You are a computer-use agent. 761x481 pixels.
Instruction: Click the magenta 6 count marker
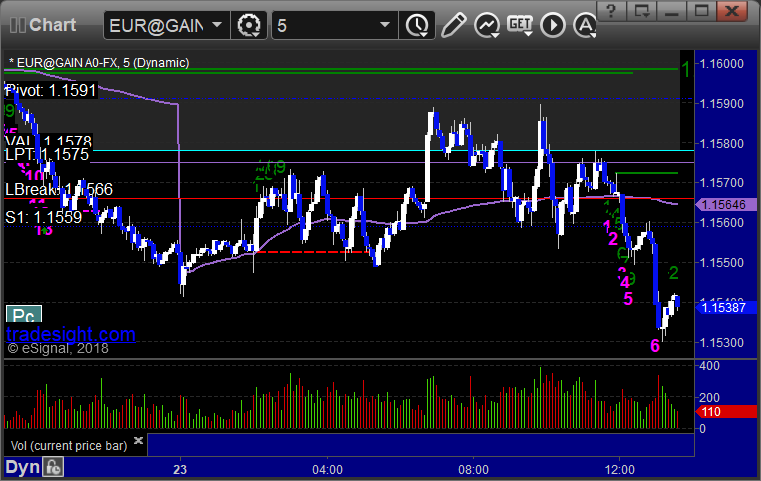click(655, 346)
